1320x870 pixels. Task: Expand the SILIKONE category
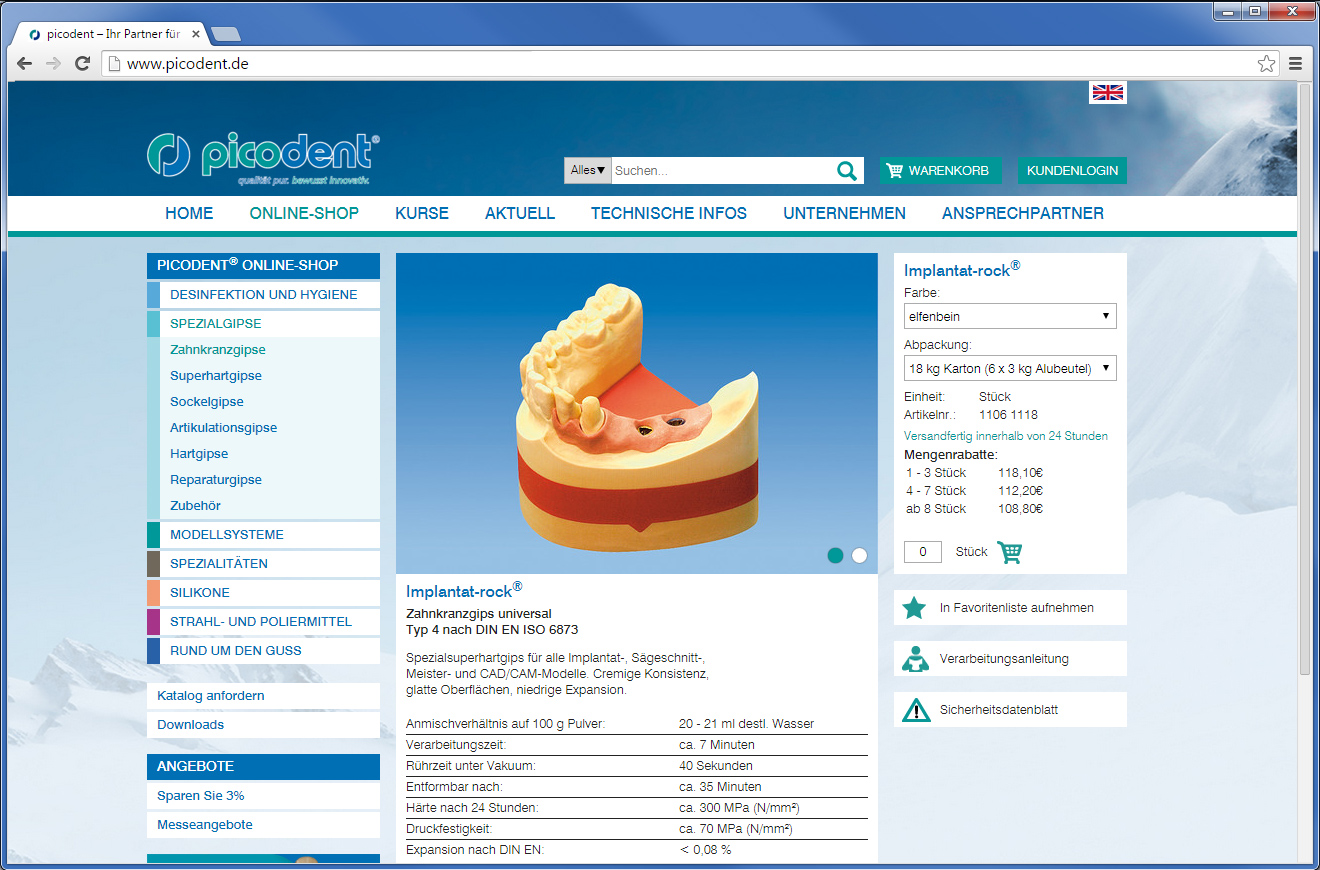coord(263,593)
